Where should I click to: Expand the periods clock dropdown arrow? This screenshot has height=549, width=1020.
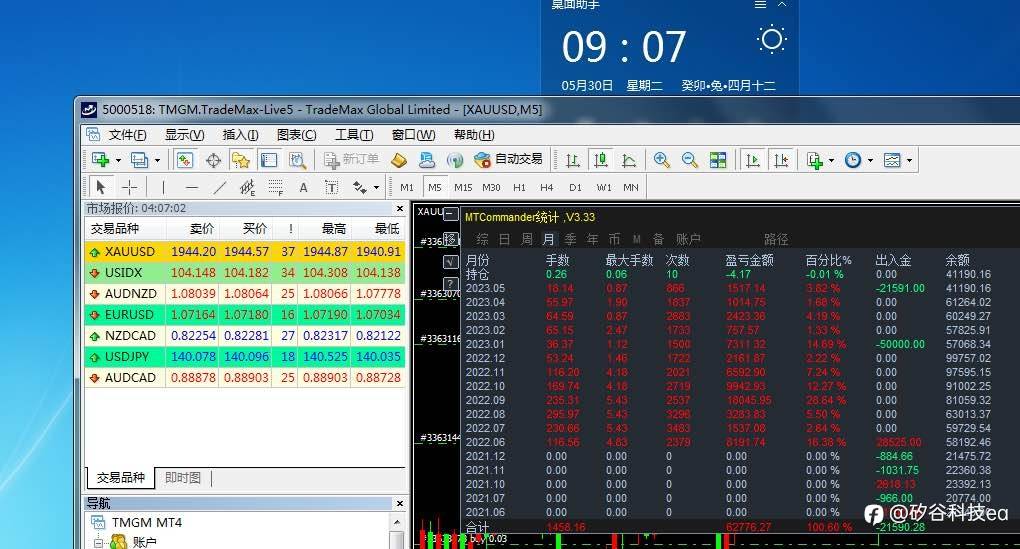870,160
